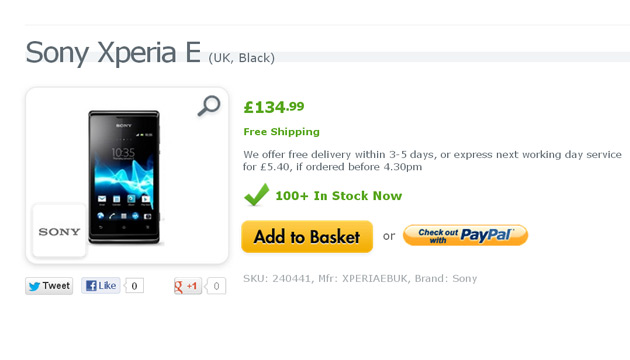
Task: Click the Free Shipping text
Action: coord(281,132)
